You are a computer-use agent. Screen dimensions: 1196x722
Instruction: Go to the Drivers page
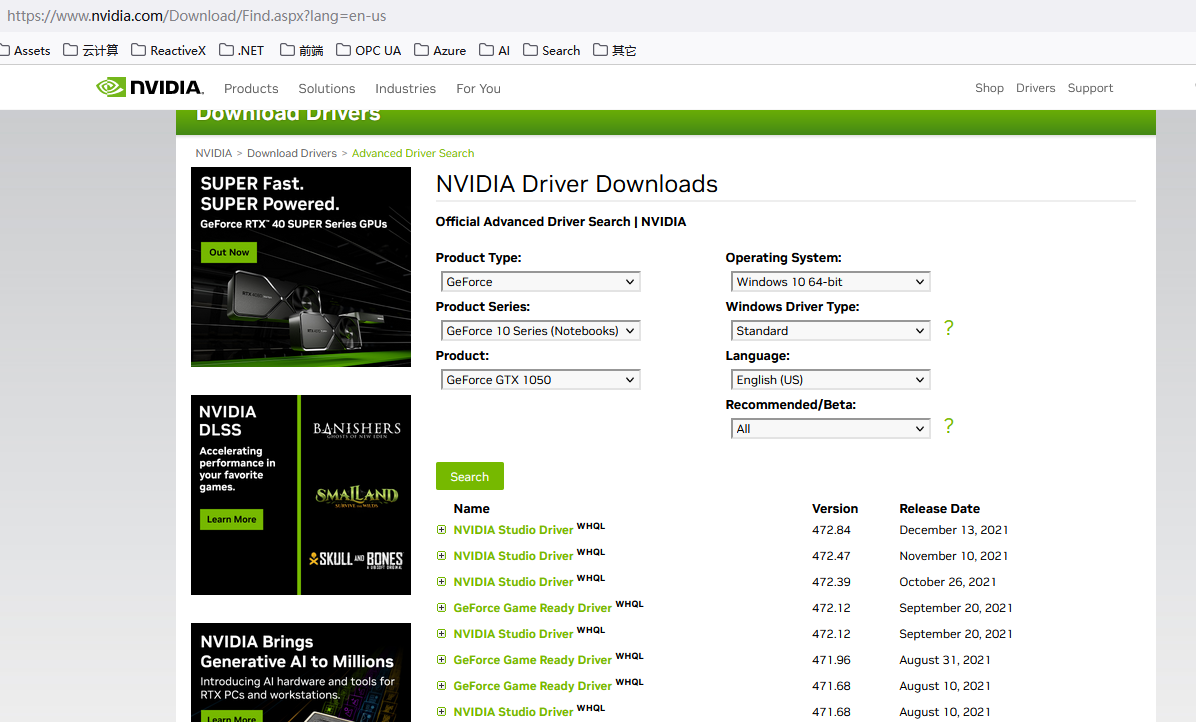point(1035,88)
